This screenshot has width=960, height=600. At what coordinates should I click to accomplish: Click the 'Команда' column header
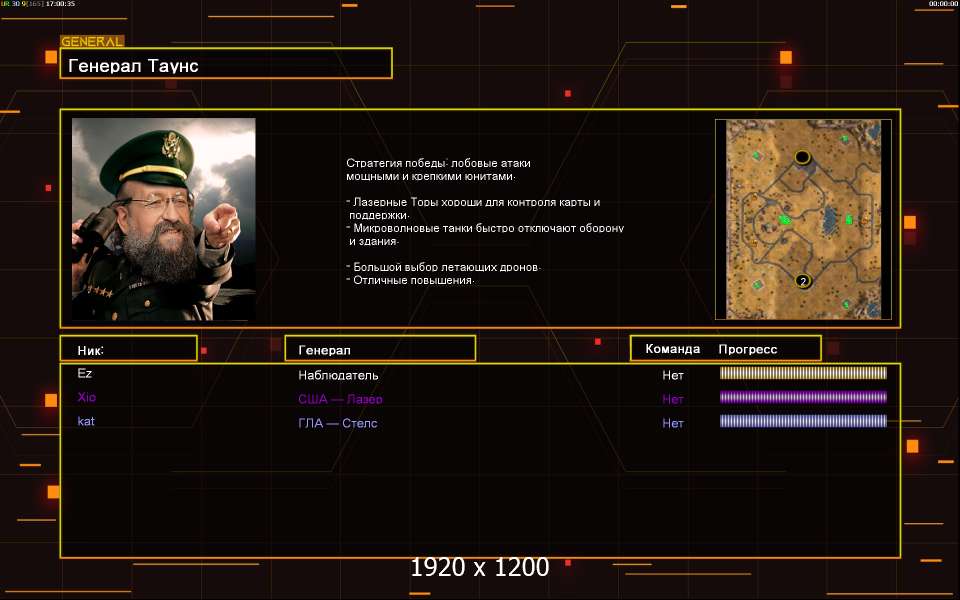tap(672, 349)
